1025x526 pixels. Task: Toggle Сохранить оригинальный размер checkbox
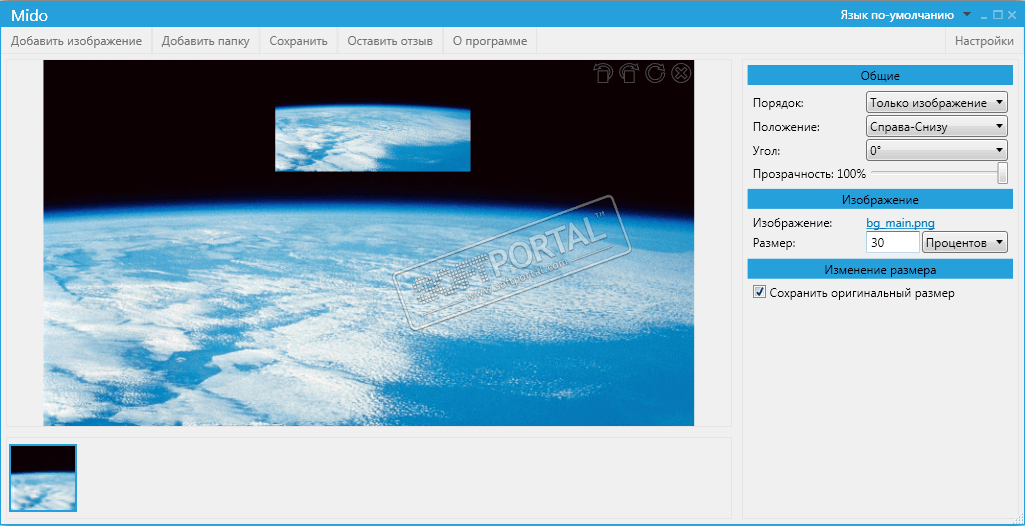tap(759, 292)
